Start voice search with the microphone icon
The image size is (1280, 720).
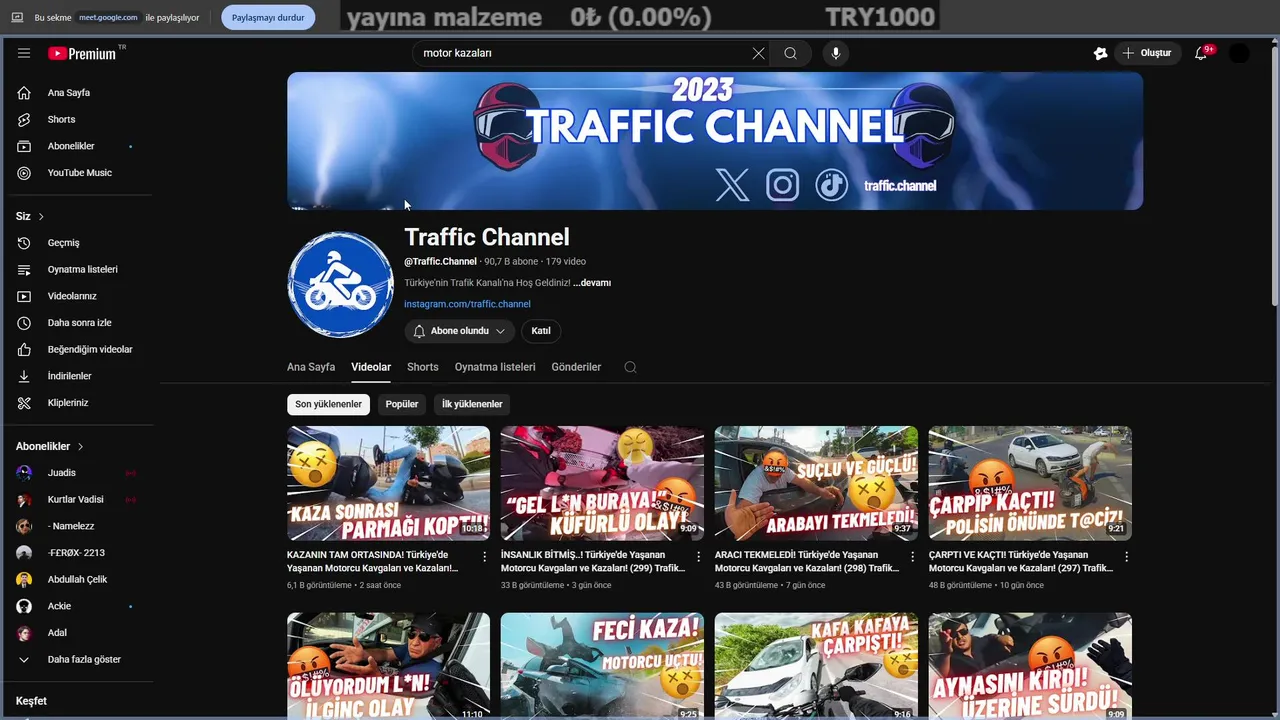[x=836, y=53]
